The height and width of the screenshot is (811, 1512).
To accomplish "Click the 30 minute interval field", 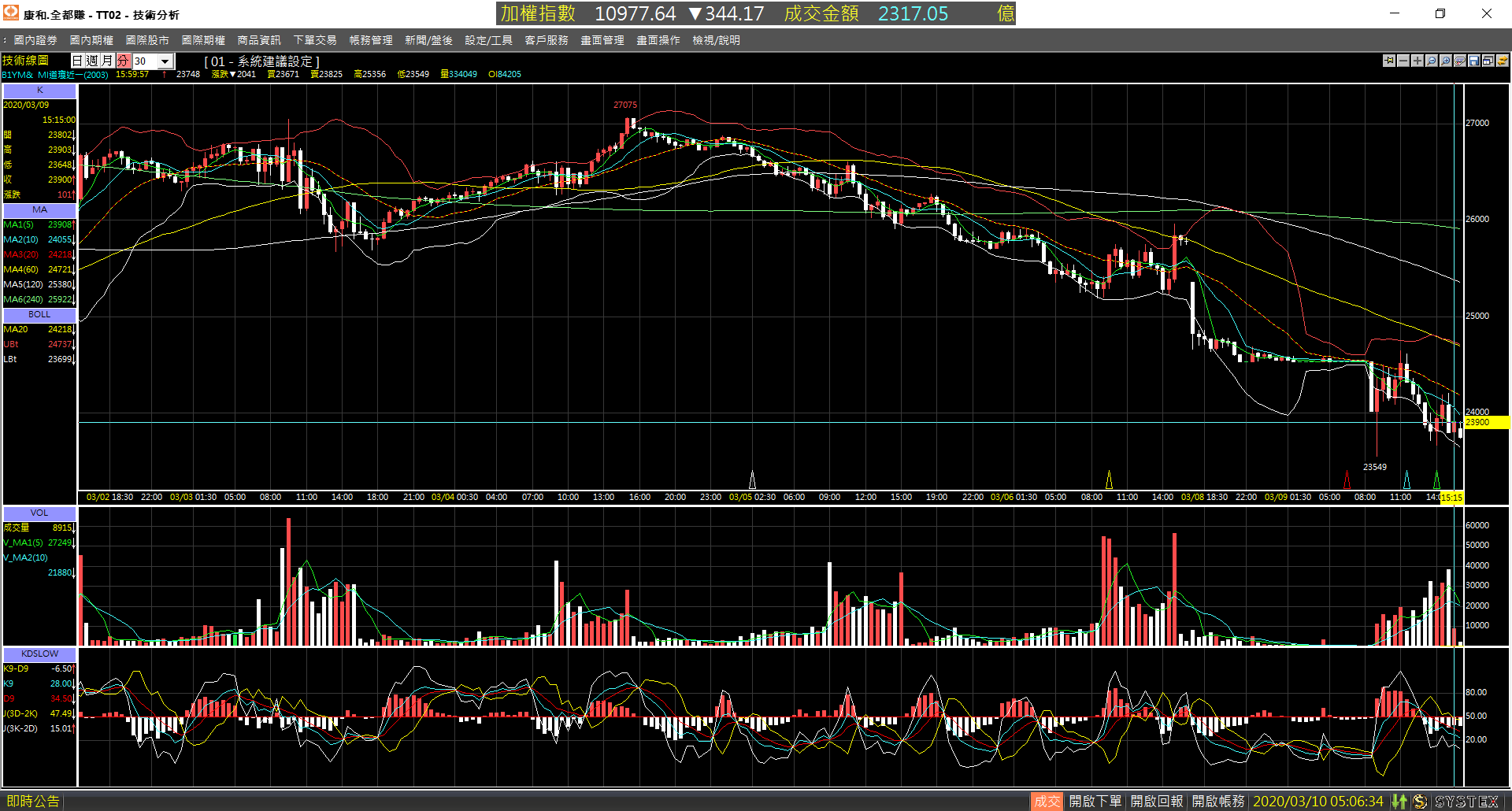I will [x=145, y=61].
